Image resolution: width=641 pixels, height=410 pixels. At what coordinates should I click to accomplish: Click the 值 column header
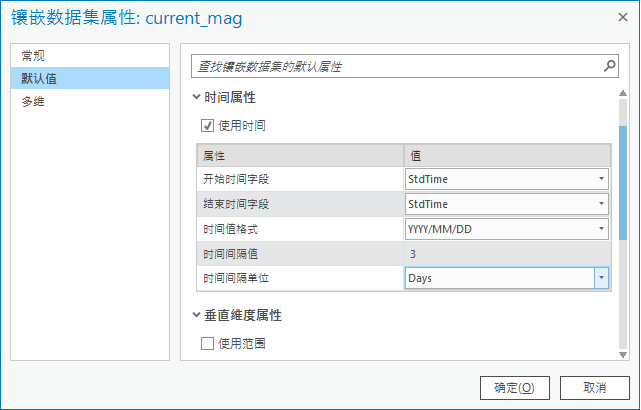point(505,155)
